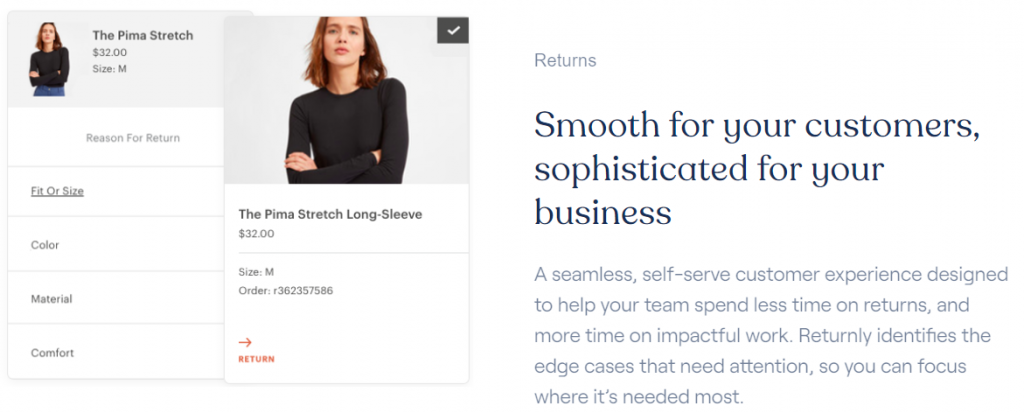This screenshot has height=413, width=1024.
Task: Click the Smooth for your customers headline
Action: 757,169
